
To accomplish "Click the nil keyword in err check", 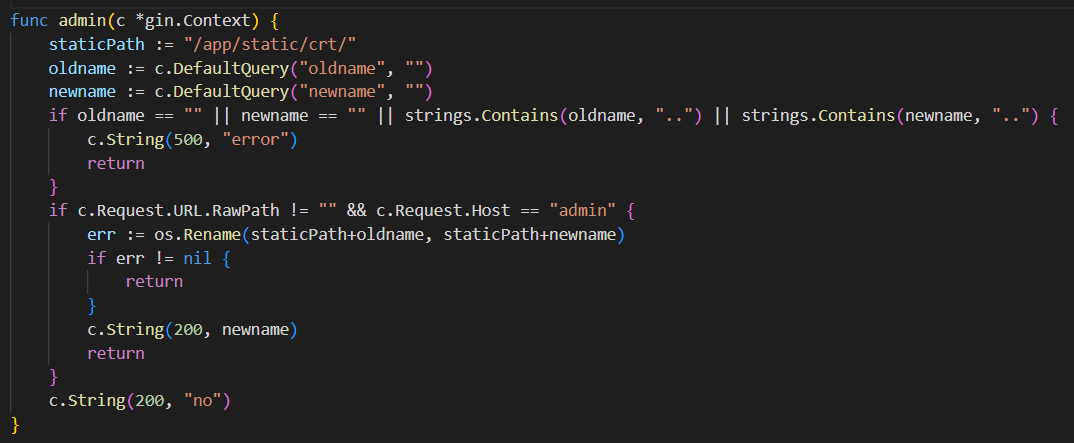I will click(x=197, y=258).
